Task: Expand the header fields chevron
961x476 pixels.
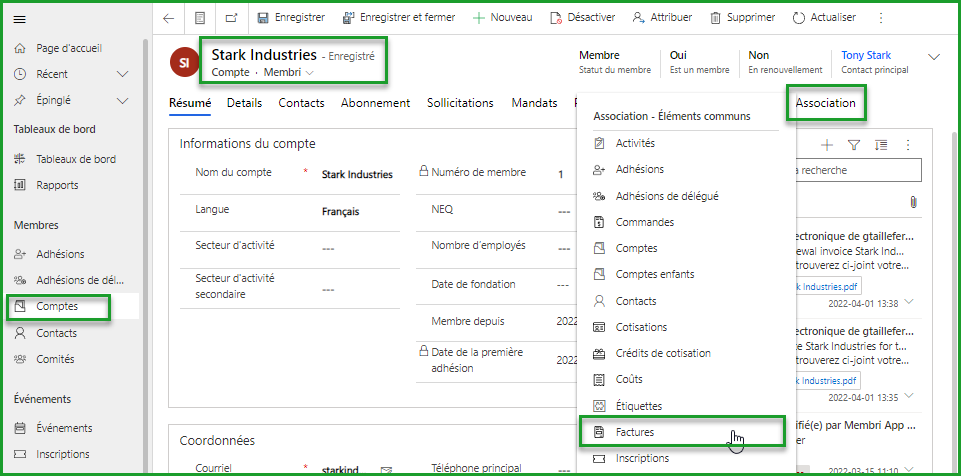Action: point(935,57)
